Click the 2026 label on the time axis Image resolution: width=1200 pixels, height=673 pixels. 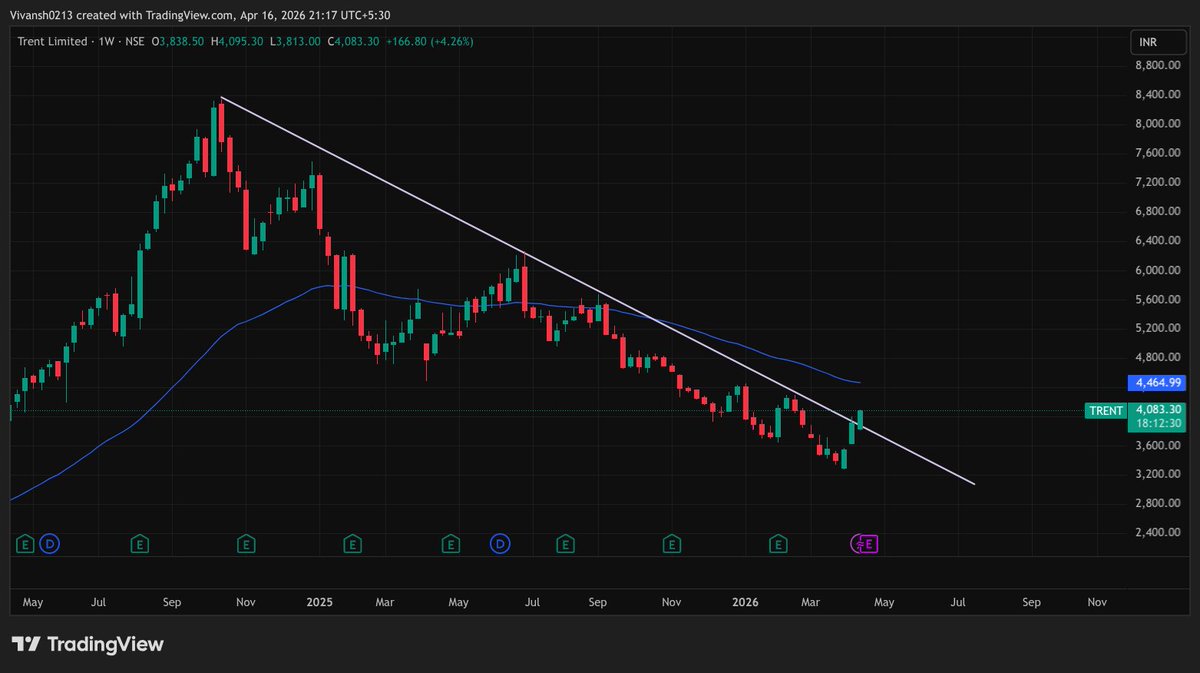(x=745, y=602)
